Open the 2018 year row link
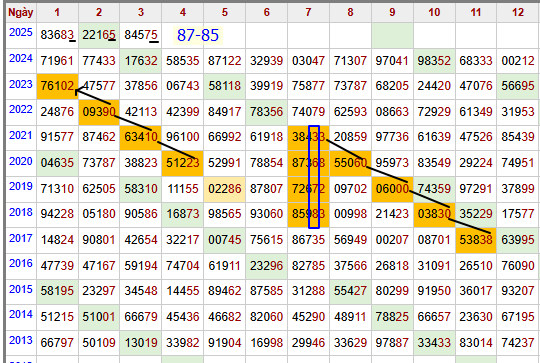Viewport: 540px width, 363px height. click(x=21, y=212)
